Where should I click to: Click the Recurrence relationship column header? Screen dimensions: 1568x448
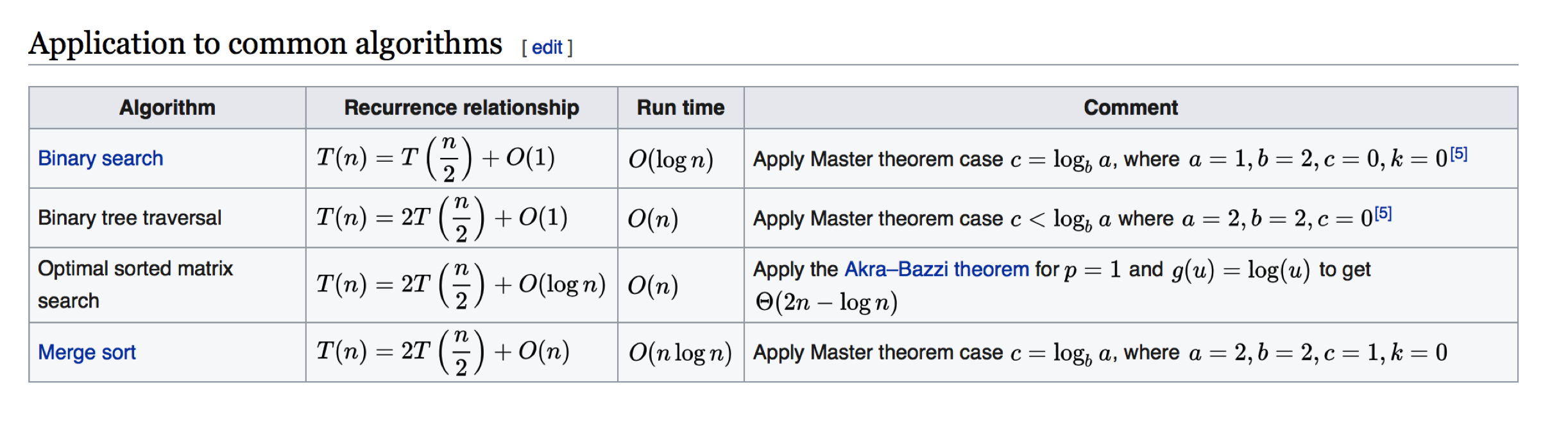[461, 108]
